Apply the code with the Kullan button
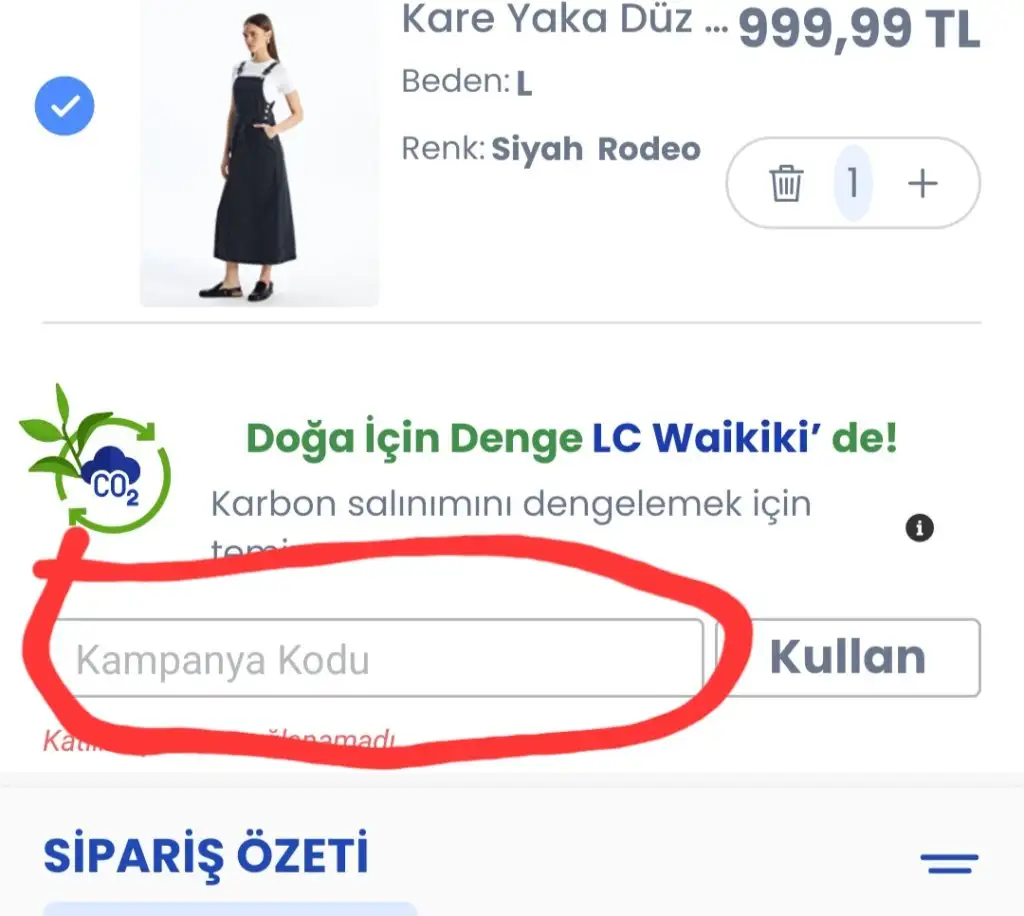This screenshot has height=916, width=1024. [848, 657]
